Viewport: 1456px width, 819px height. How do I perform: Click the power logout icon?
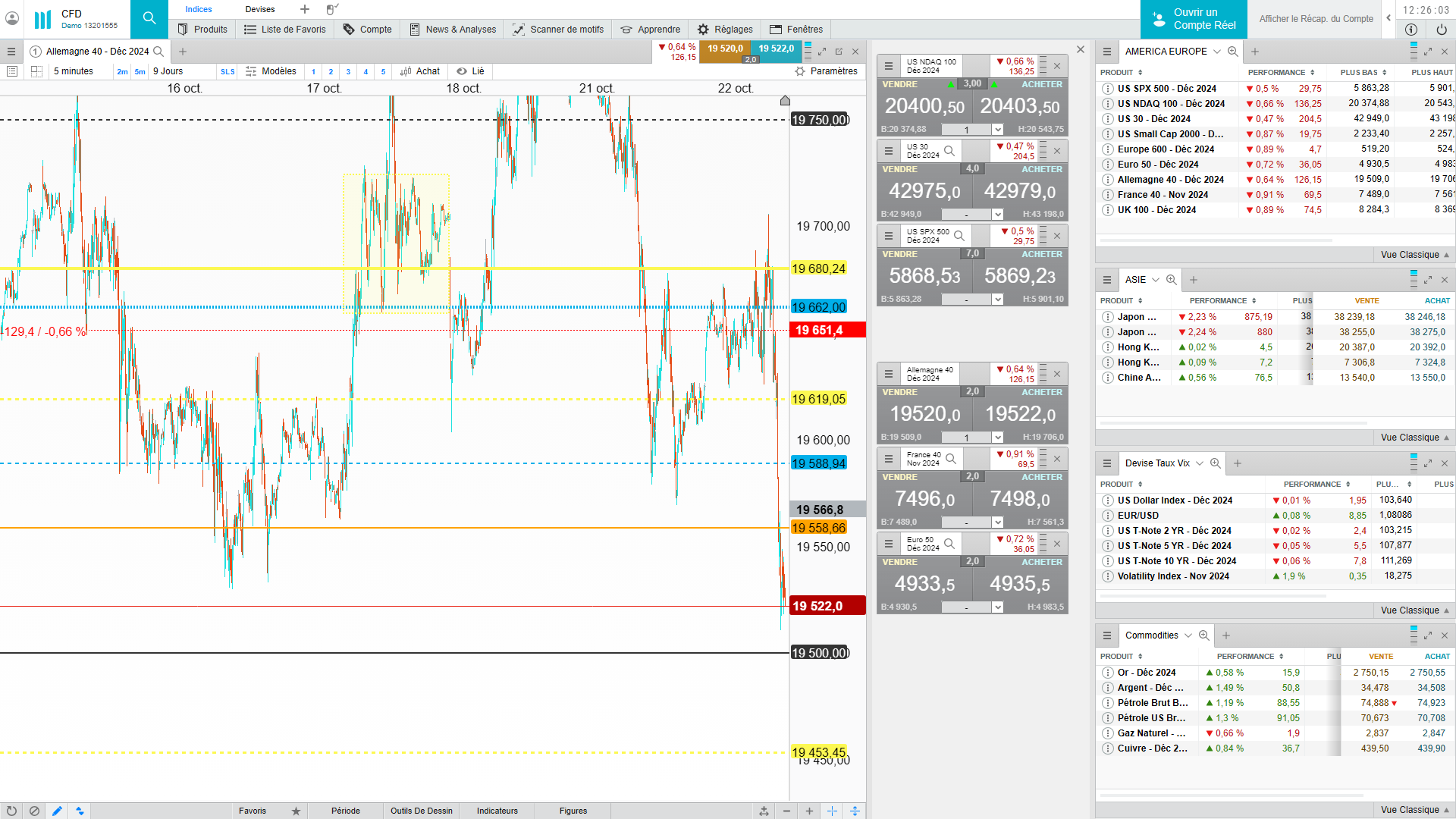1441,30
